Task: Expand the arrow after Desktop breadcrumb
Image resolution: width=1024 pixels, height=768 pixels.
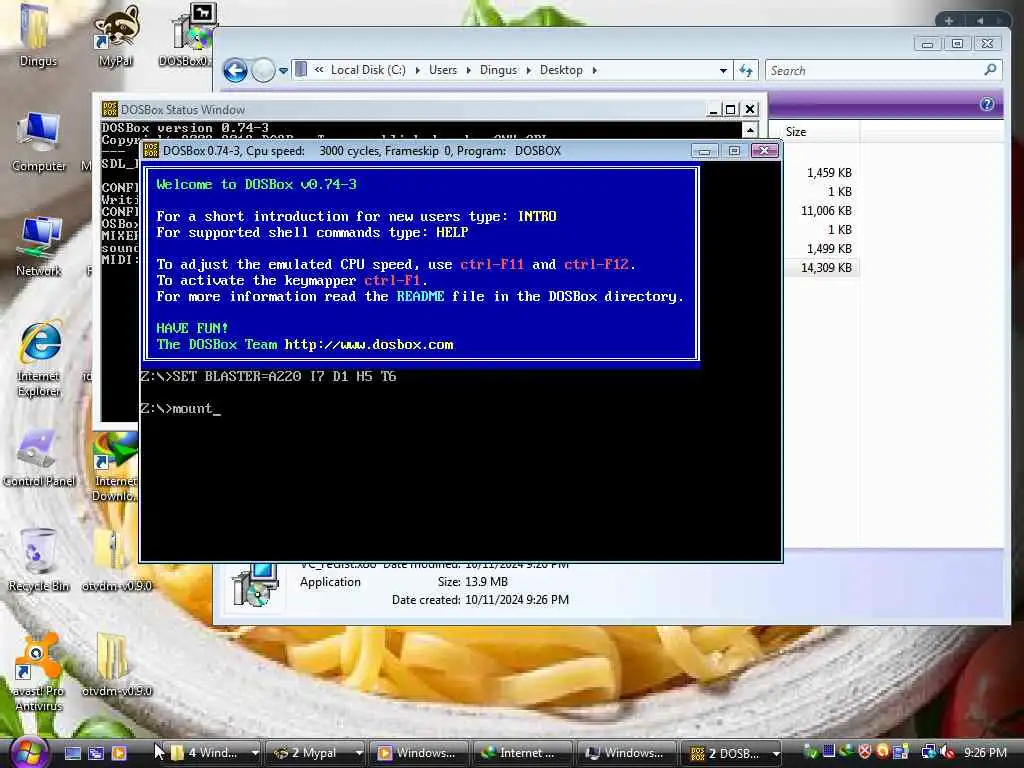Action: coord(594,70)
